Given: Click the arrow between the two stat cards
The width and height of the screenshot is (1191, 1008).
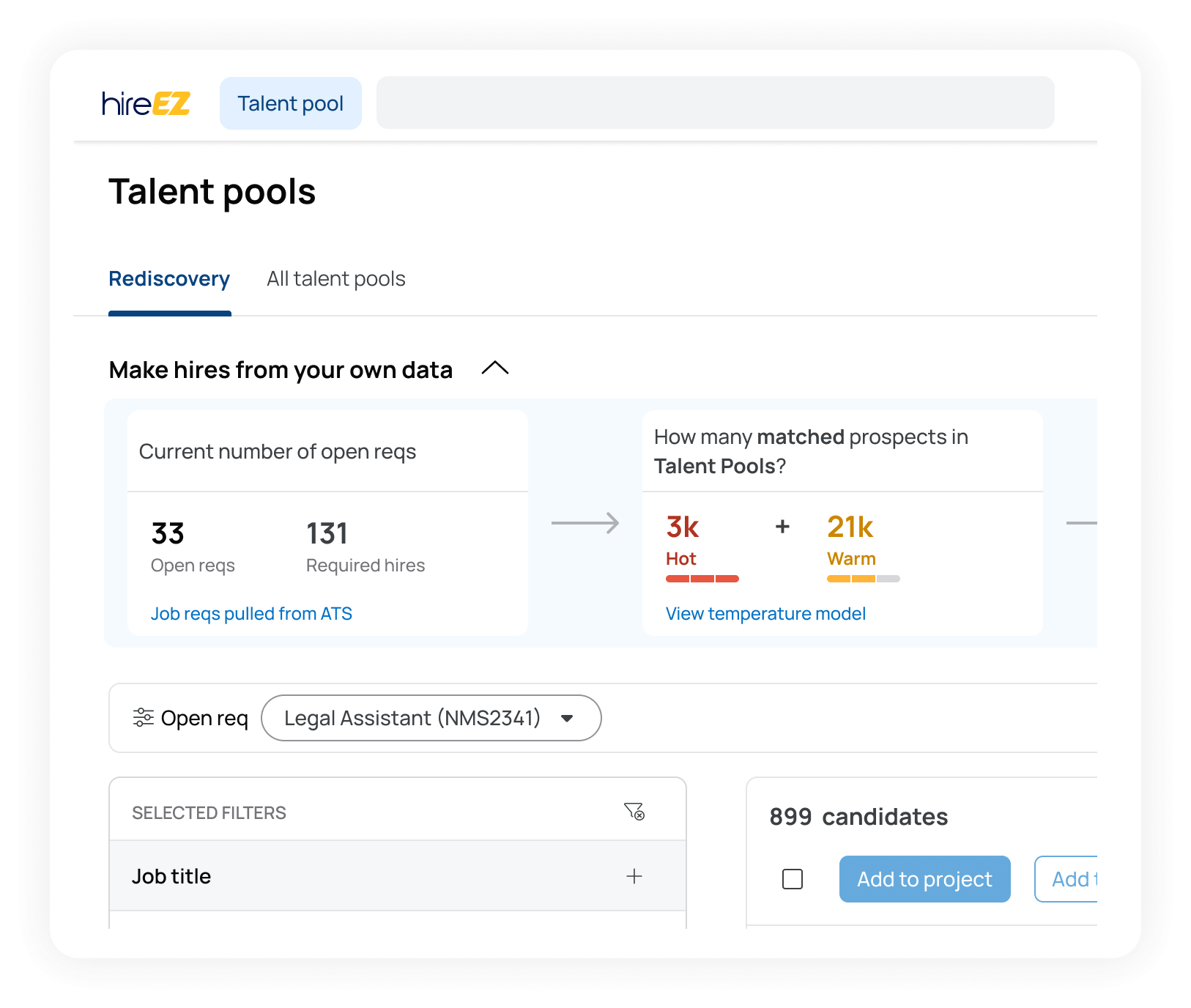Looking at the screenshot, I should coord(585,523).
